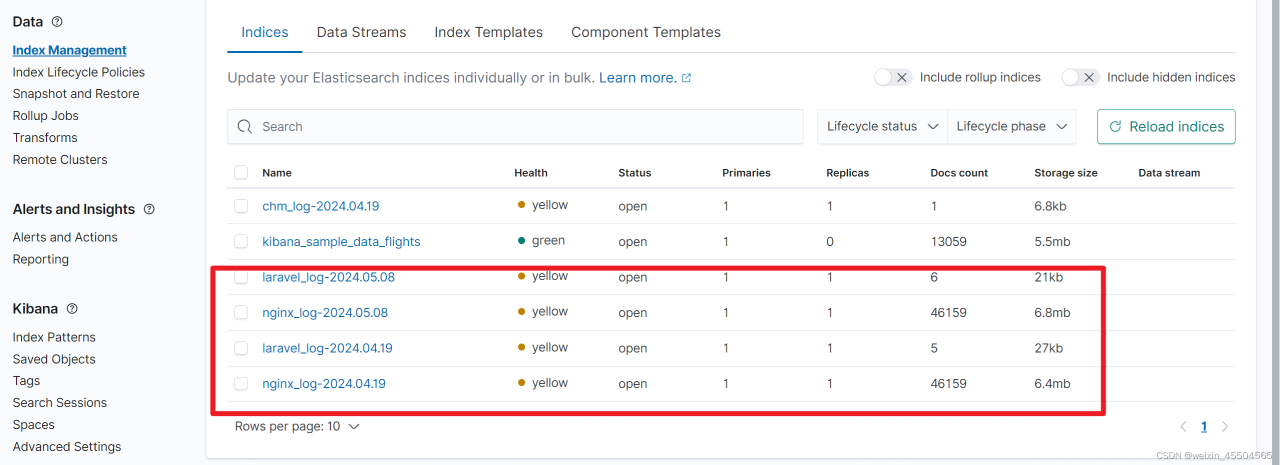This screenshot has width=1280, height=465.
Task: Click the next page arrow
Action: tap(1225, 426)
